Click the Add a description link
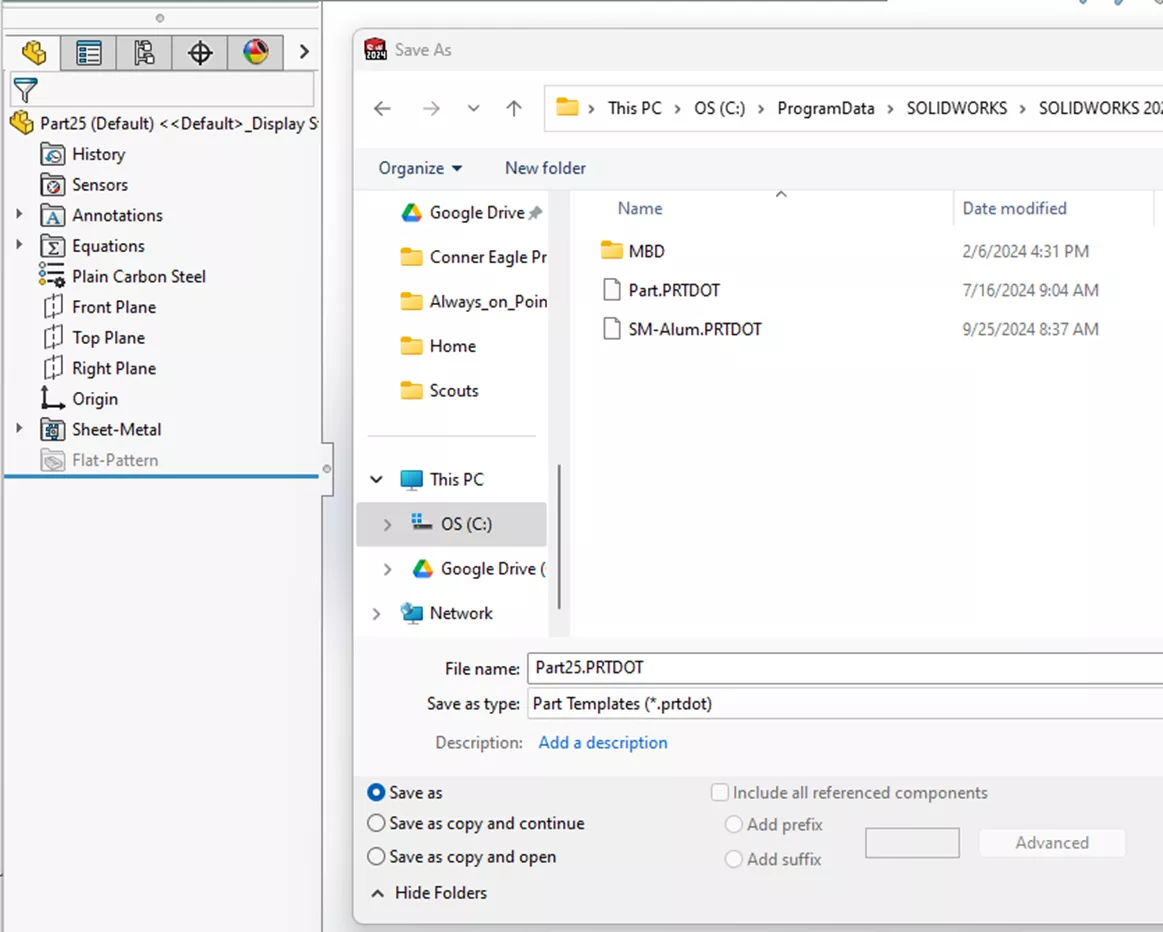 click(x=602, y=742)
